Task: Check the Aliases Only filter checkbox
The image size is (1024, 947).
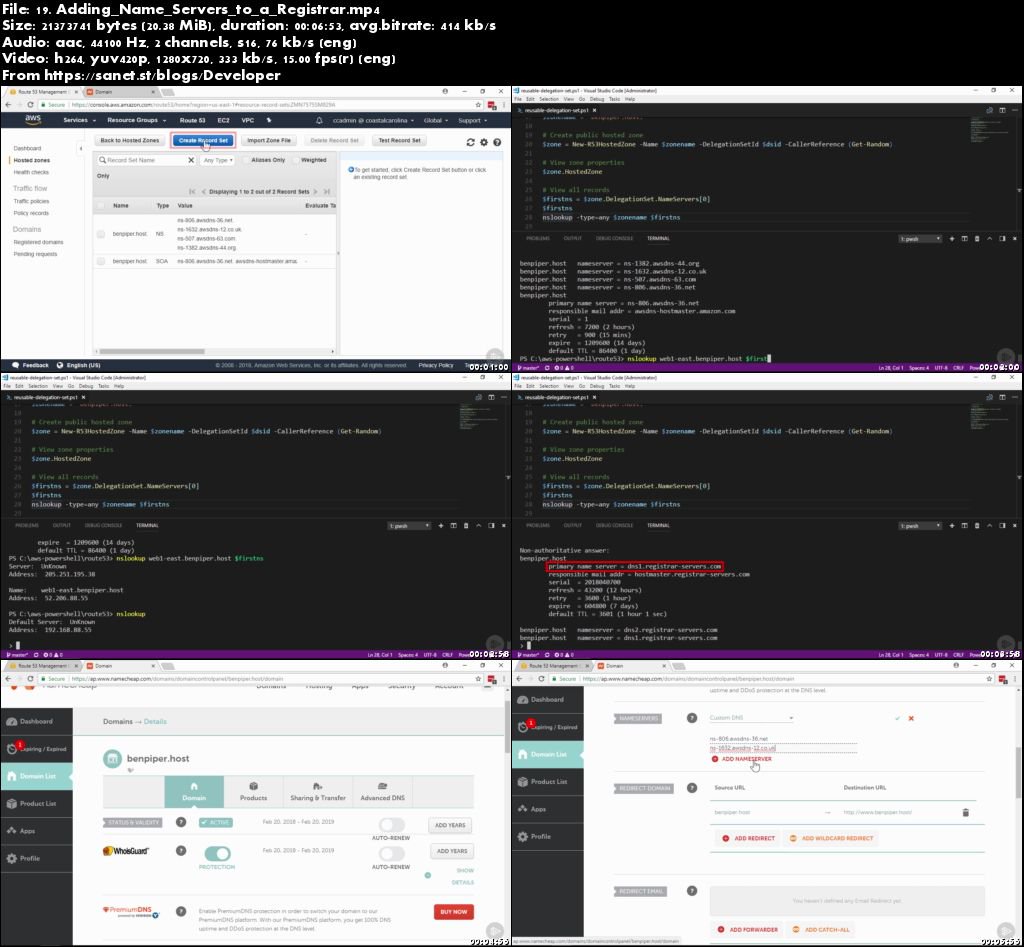Action: point(246,160)
